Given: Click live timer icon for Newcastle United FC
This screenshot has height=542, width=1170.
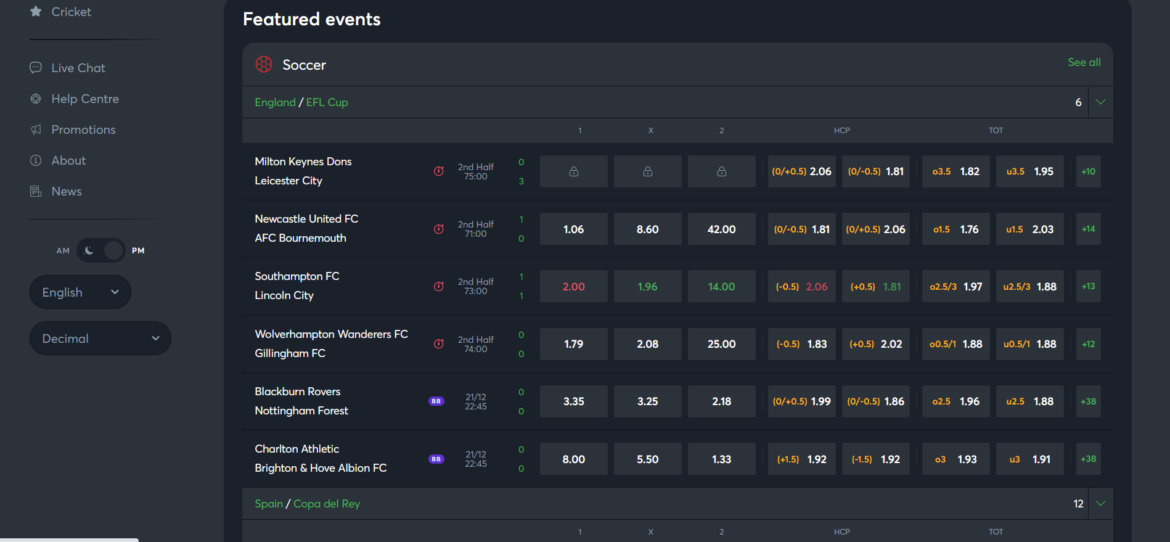Looking at the screenshot, I should coord(439,229).
